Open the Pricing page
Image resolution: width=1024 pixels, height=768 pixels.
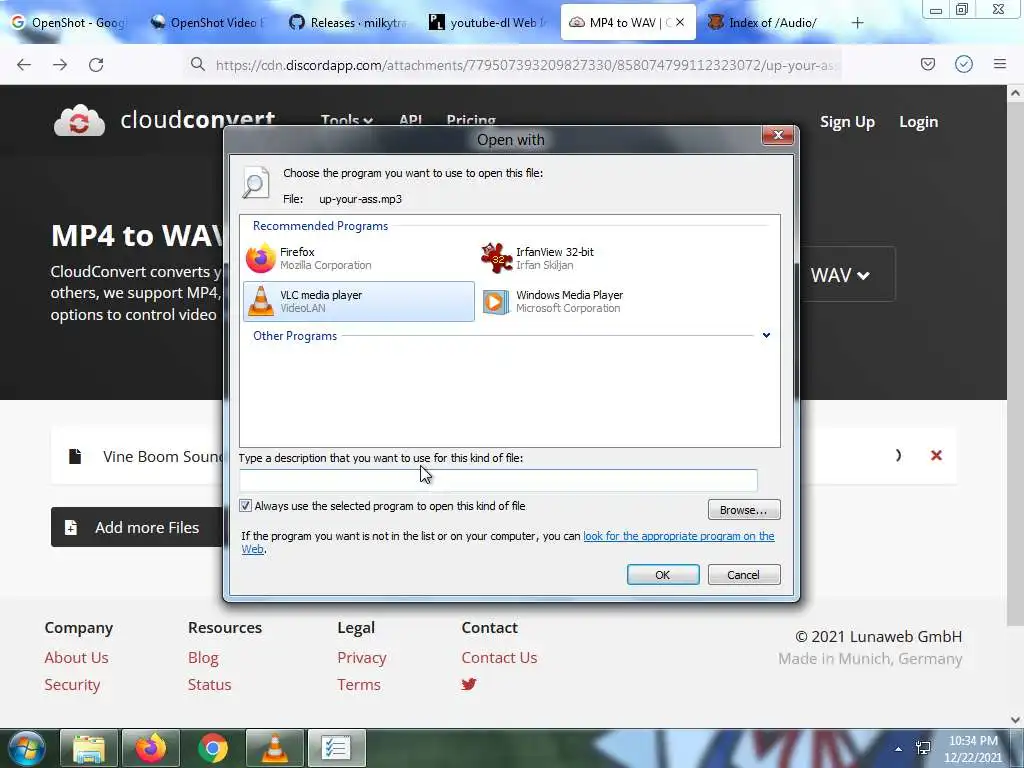[471, 121]
